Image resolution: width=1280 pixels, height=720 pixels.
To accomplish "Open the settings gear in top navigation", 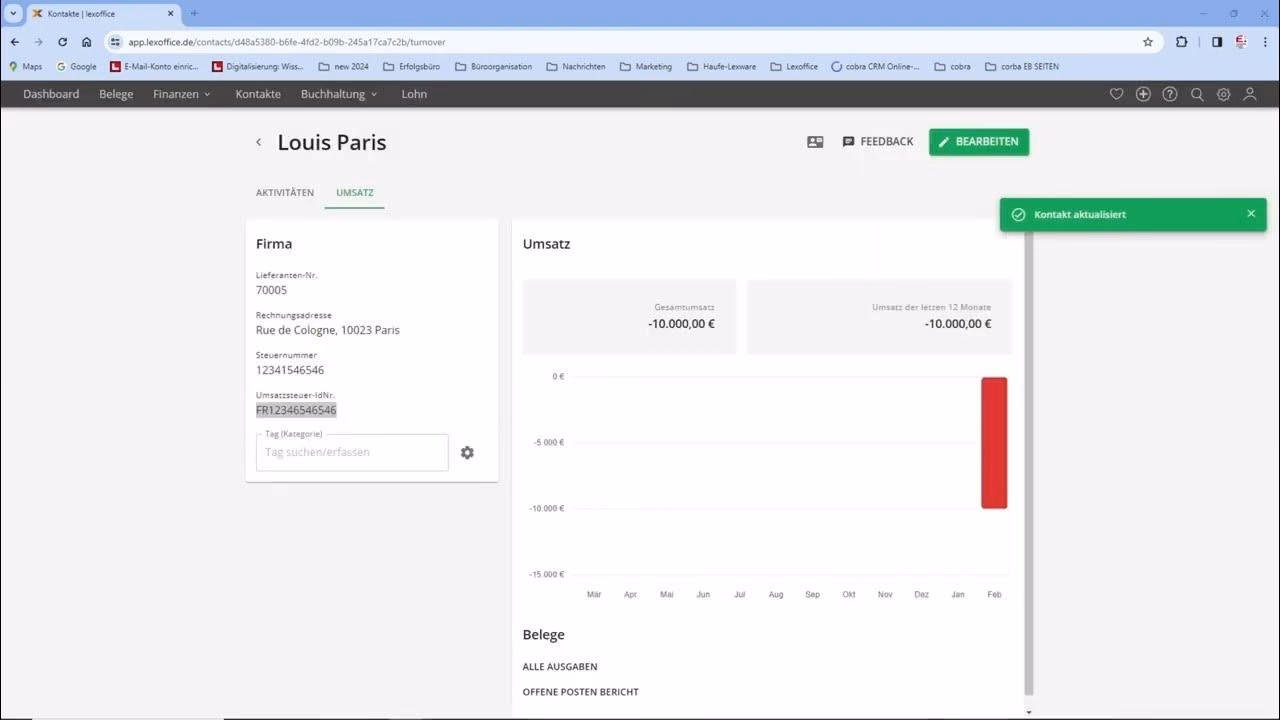I will tap(1223, 94).
